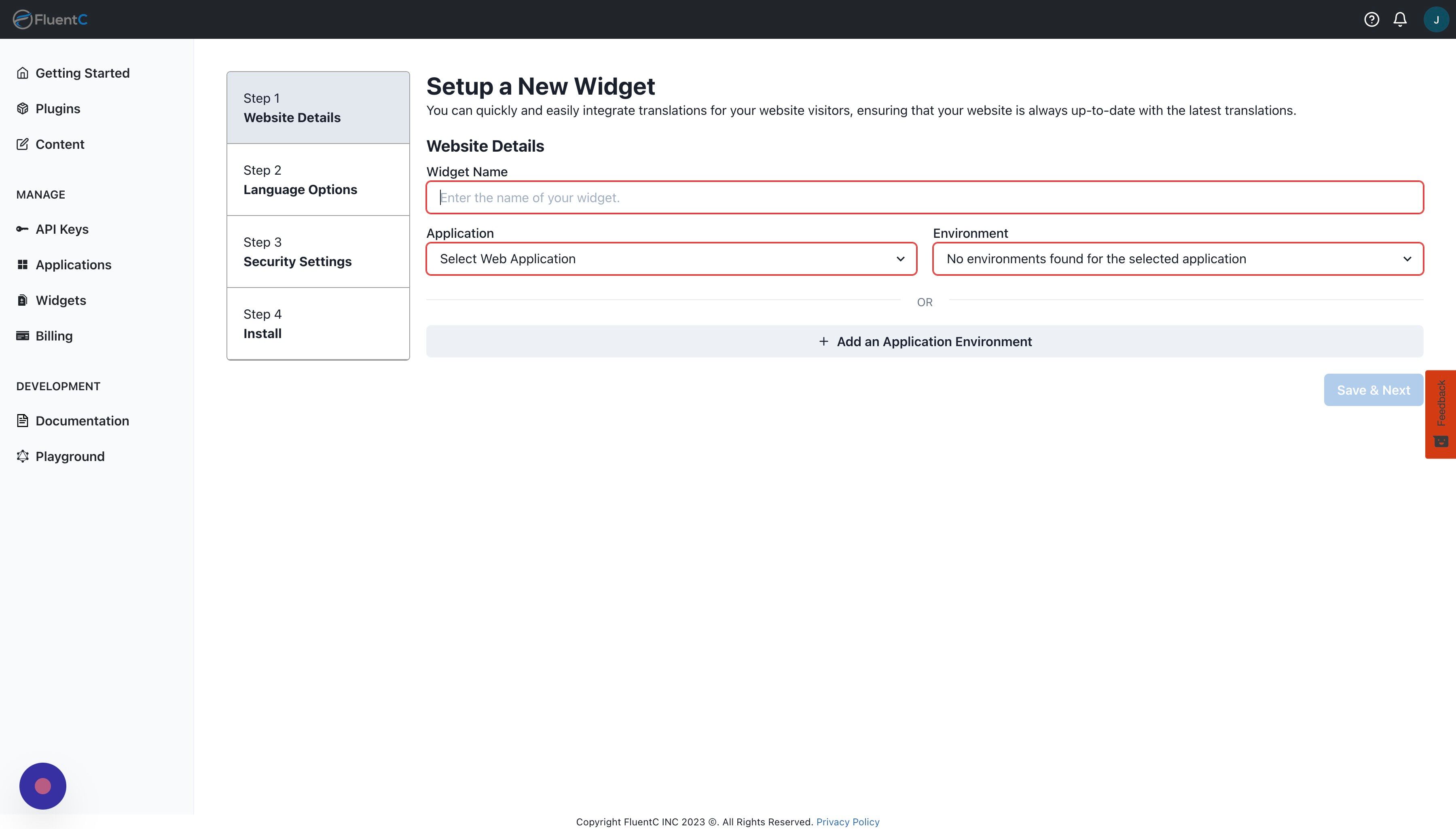Open notifications bell icon
Viewport: 1456px width, 829px height.
click(x=1400, y=19)
